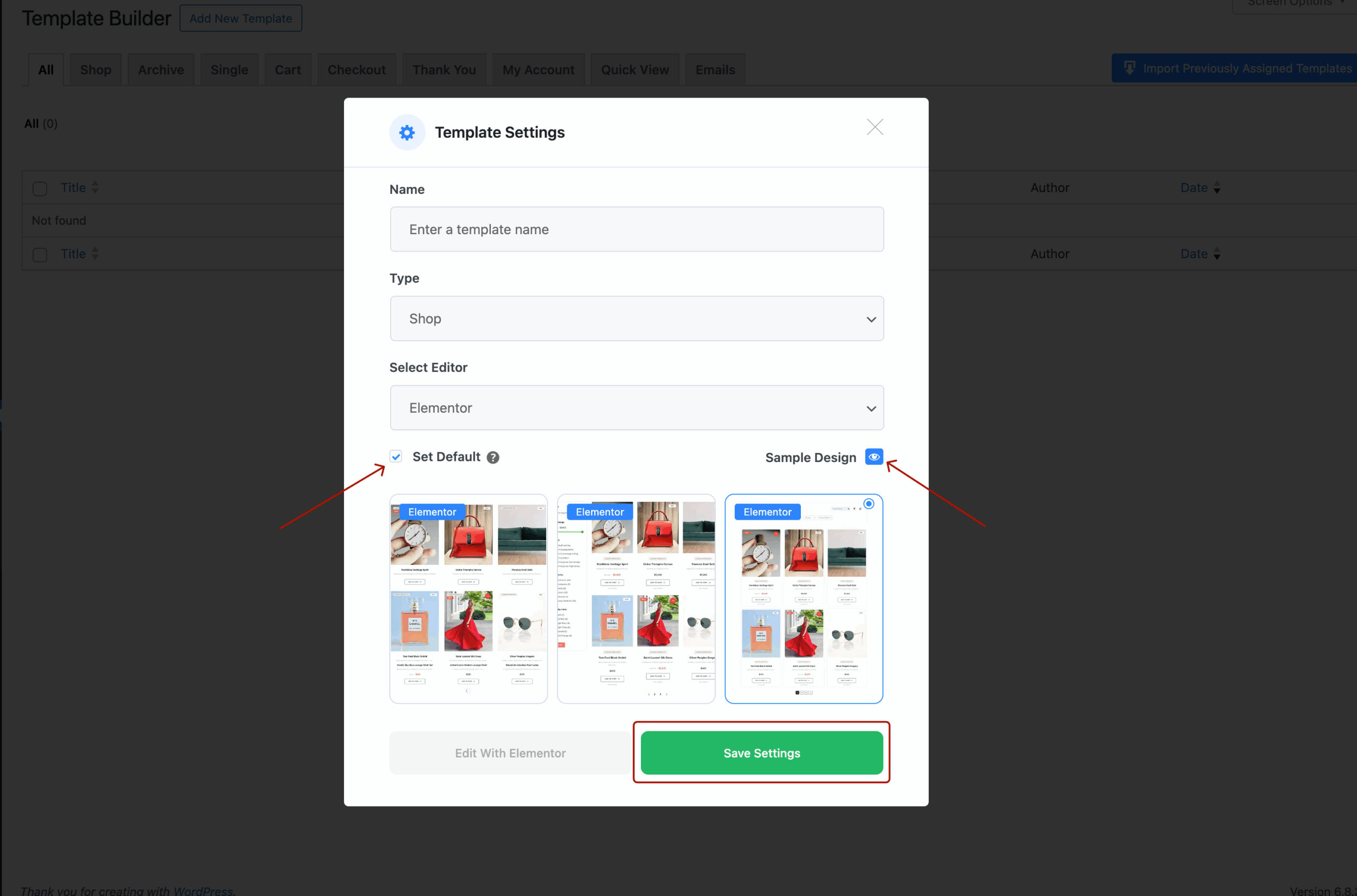Switch to the Checkout tab
The width and height of the screenshot is (1357, 896).
coord(356,69)
